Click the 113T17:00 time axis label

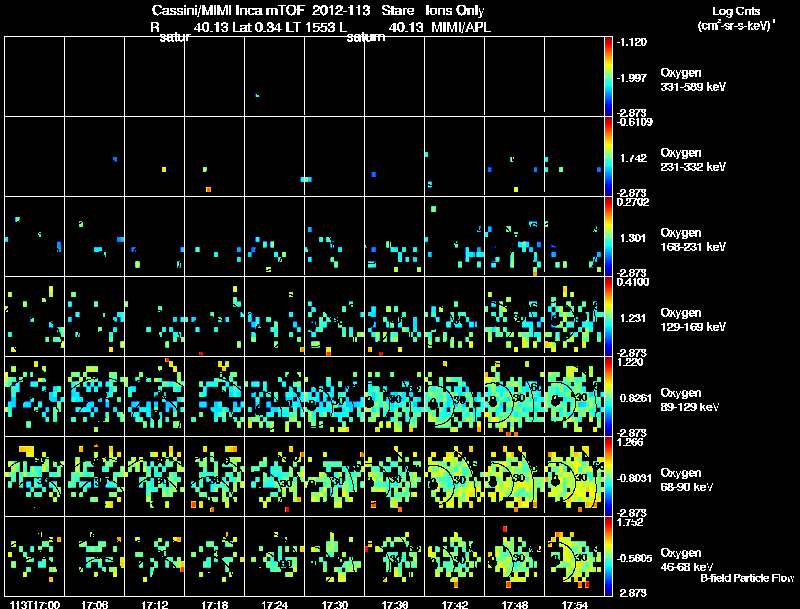pos(35,605)
